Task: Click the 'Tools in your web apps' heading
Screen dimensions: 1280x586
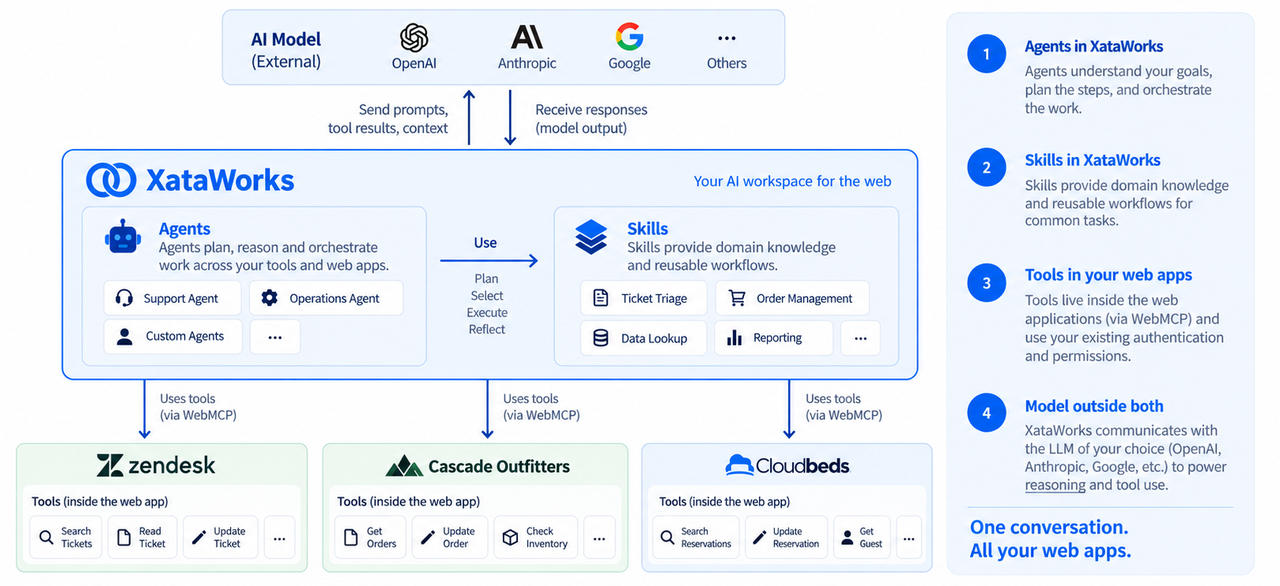Action: coord(1108,275)
